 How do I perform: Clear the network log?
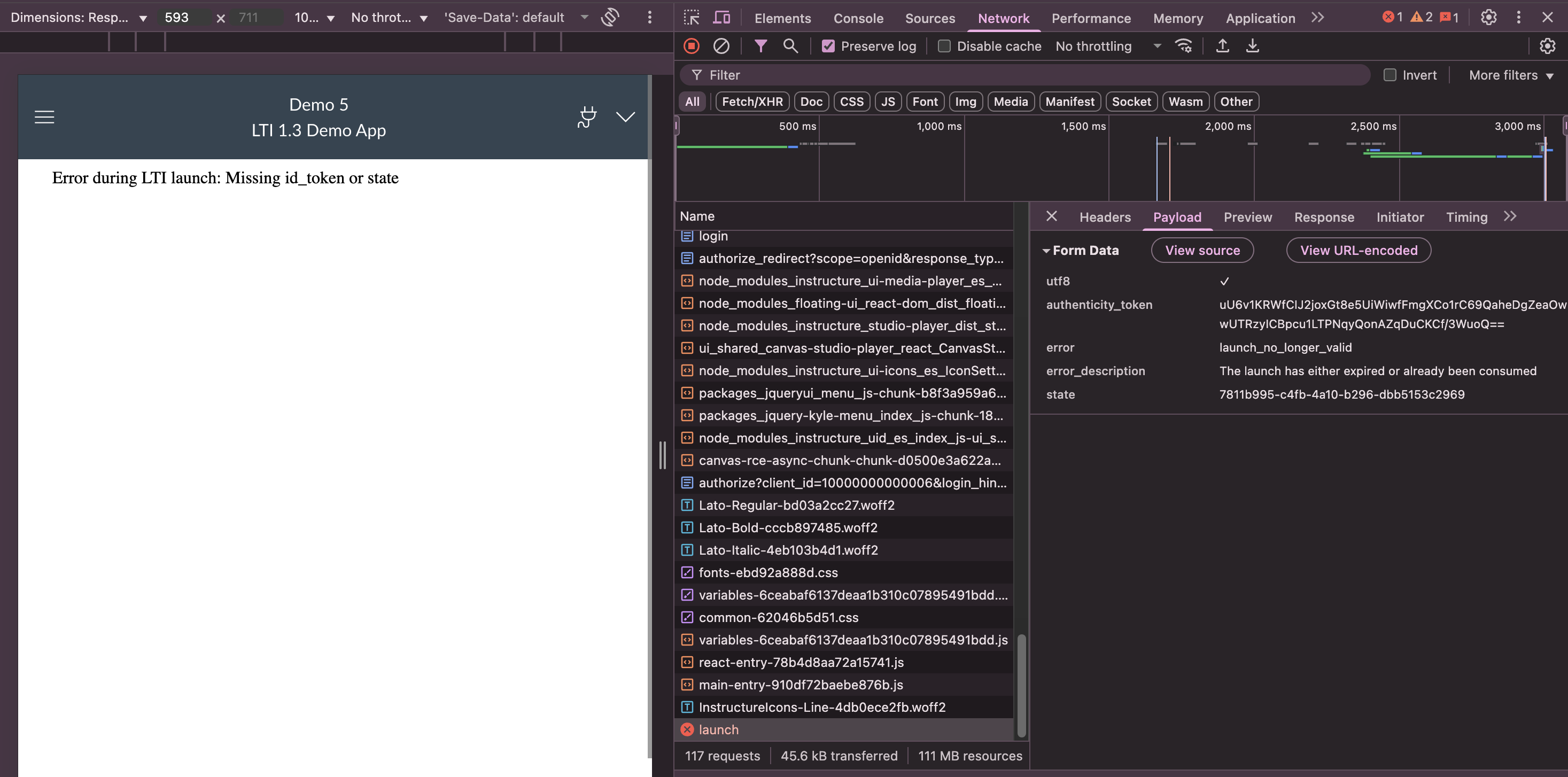coord(722,45)
